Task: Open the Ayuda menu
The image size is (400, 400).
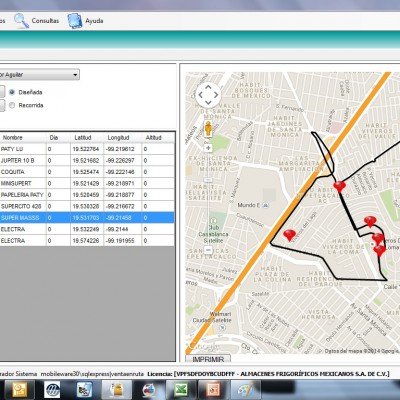Action: 94,21
